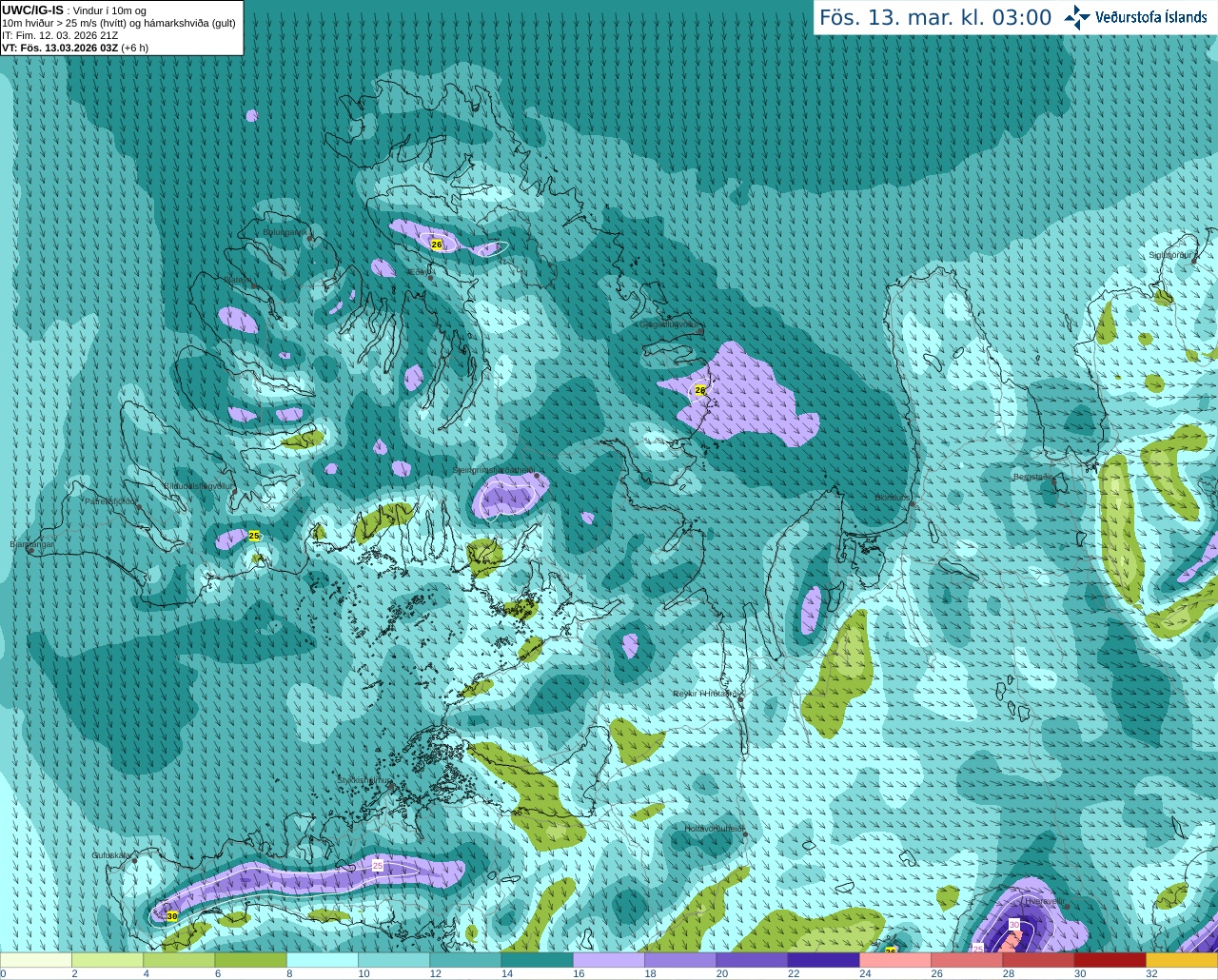Click the Gufuskálar station label
1218x980 pixels.
click(x=110, y=855)
